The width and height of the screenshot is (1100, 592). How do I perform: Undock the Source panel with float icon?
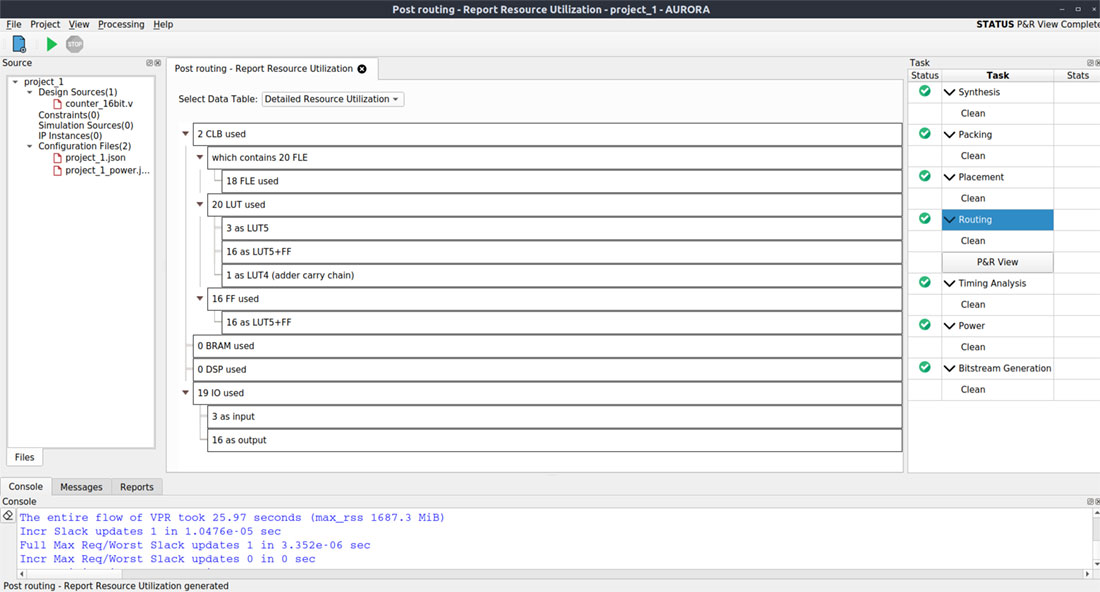(149, 63)
